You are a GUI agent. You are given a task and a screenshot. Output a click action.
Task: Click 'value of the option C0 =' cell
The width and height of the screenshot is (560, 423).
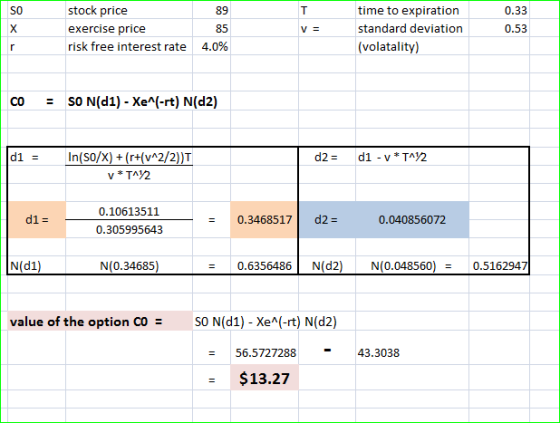pos(100,322)
